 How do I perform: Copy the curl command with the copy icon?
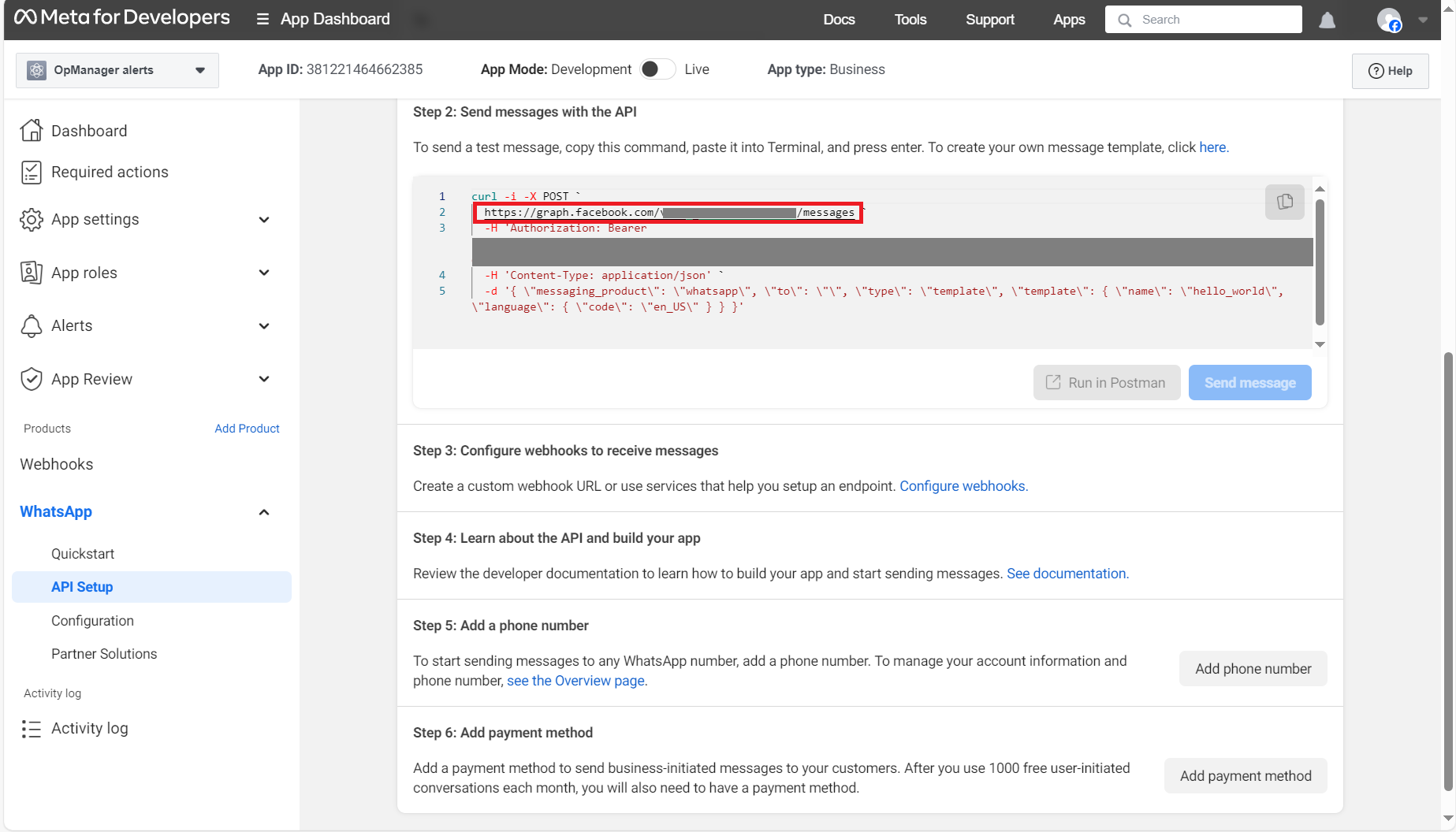click(1284, 202)
